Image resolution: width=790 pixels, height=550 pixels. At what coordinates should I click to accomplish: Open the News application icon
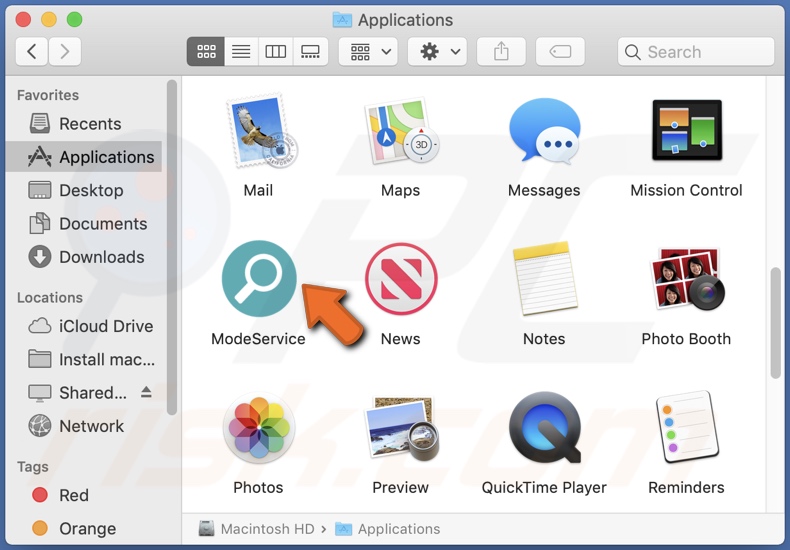pos(401,279)
